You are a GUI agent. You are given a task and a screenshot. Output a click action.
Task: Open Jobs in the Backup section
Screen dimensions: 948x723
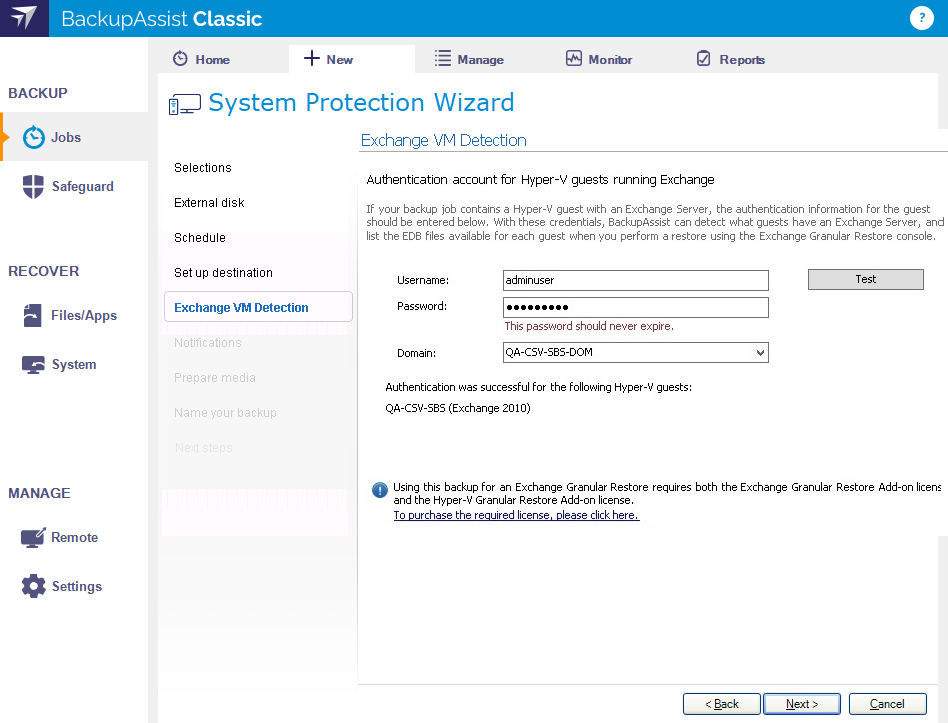click(74, 137)
